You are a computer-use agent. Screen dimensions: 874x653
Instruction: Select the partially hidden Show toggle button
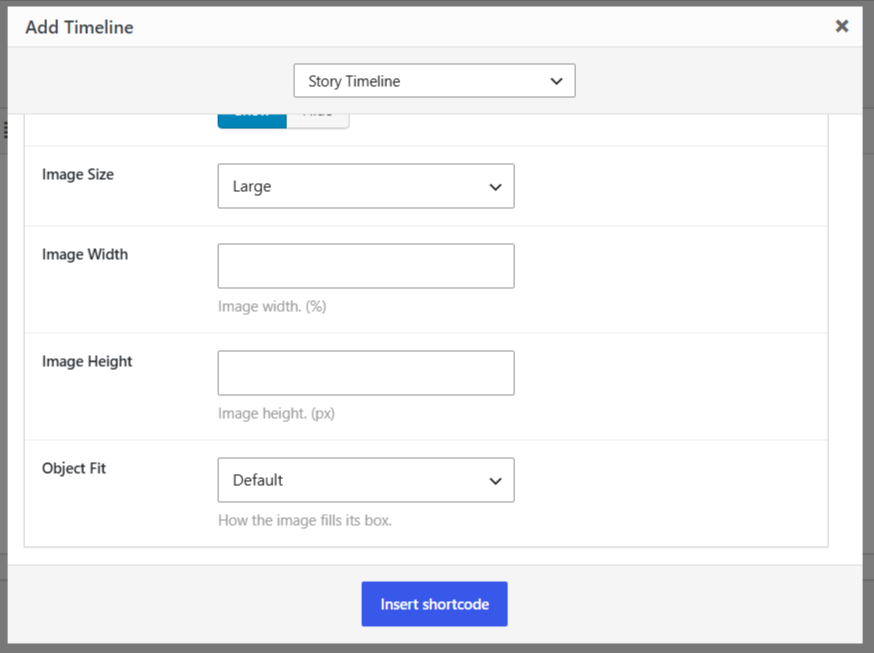pos(252,121)
